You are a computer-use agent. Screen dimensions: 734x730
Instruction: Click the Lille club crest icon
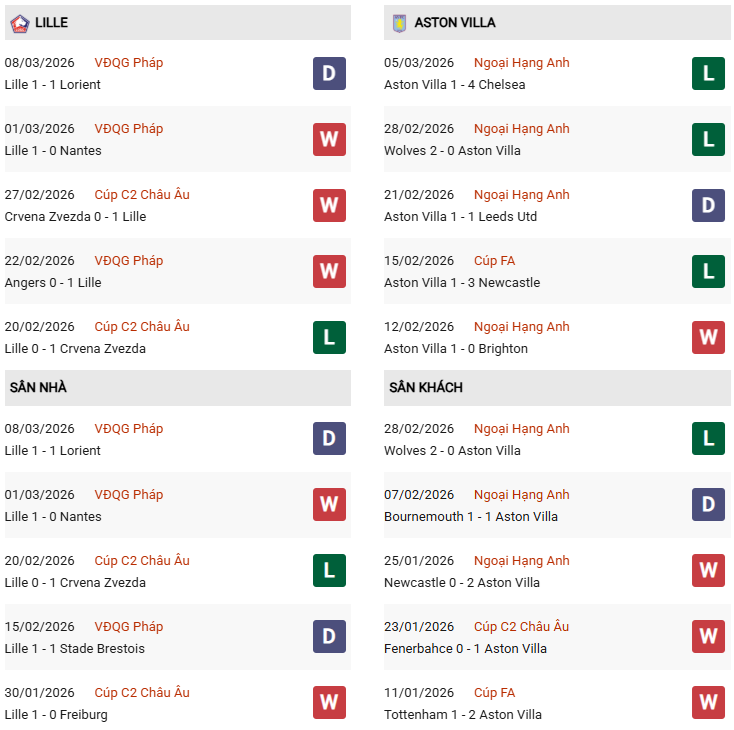tap(19, 22)
